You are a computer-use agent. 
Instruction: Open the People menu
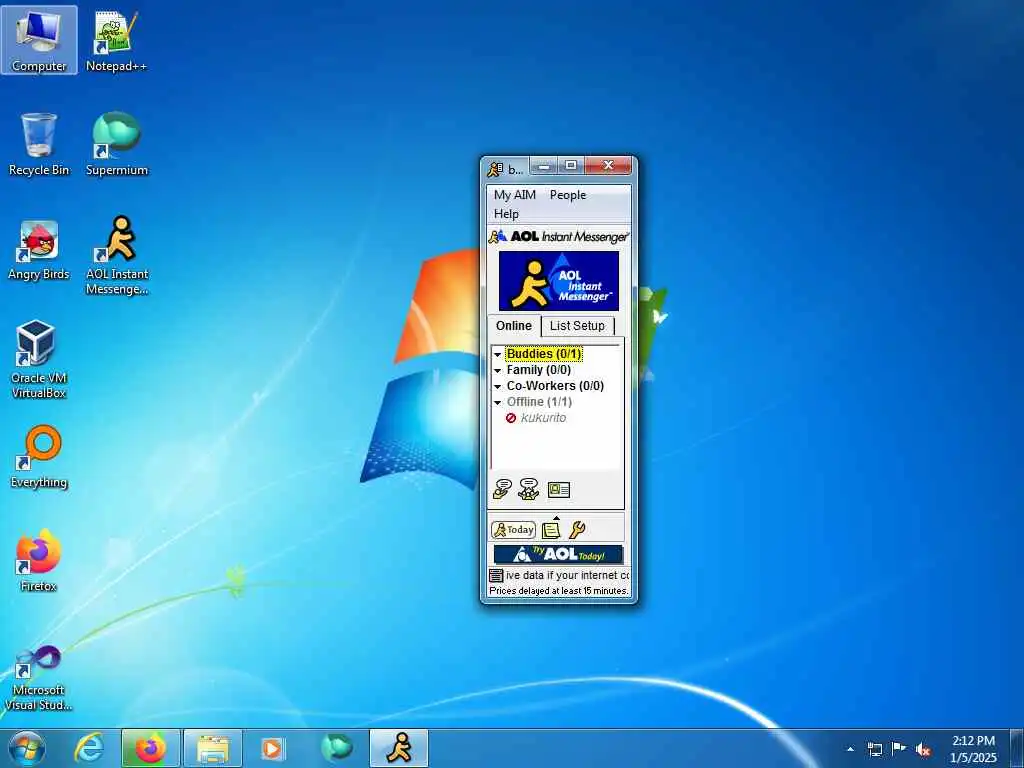(568, 195)
